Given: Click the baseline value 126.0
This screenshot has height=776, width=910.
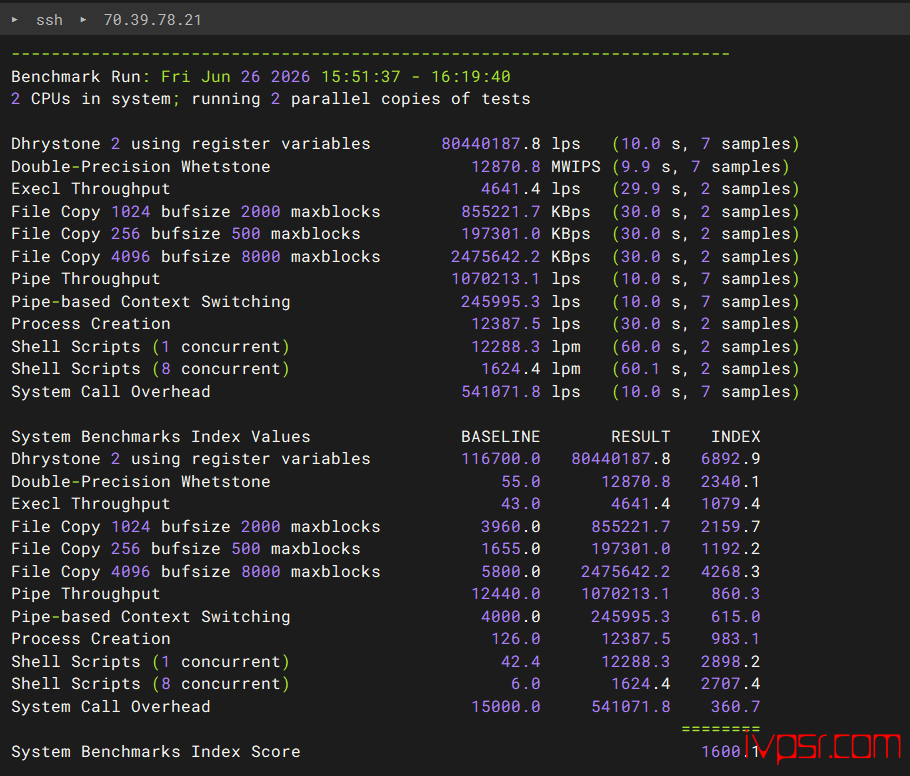Looking at the screenshot, I should tap(516, 639).
